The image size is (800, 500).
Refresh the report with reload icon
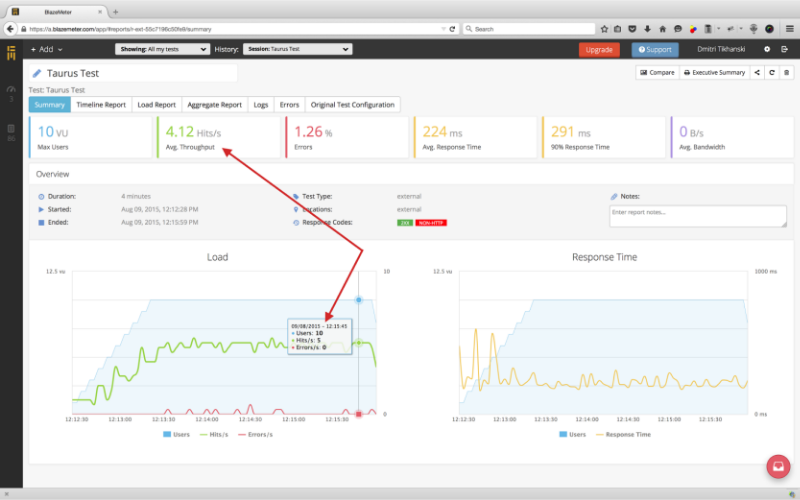coord(772,72)
